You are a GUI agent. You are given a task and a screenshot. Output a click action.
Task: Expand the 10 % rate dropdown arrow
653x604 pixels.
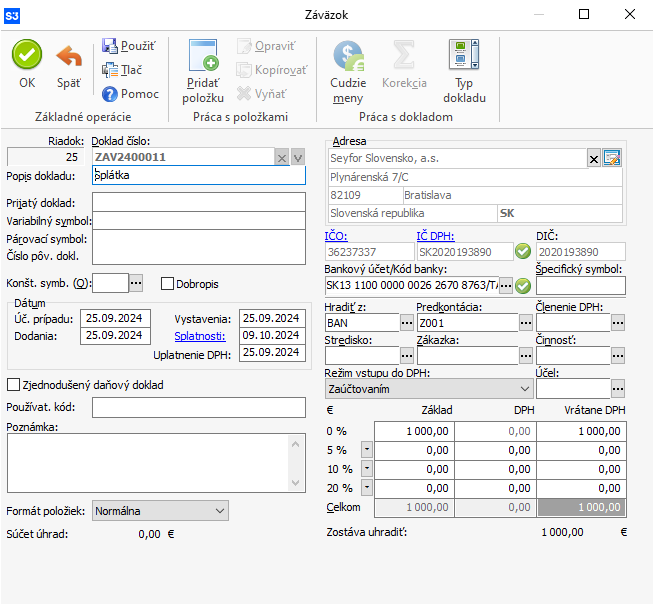click(x=366, y=468)
